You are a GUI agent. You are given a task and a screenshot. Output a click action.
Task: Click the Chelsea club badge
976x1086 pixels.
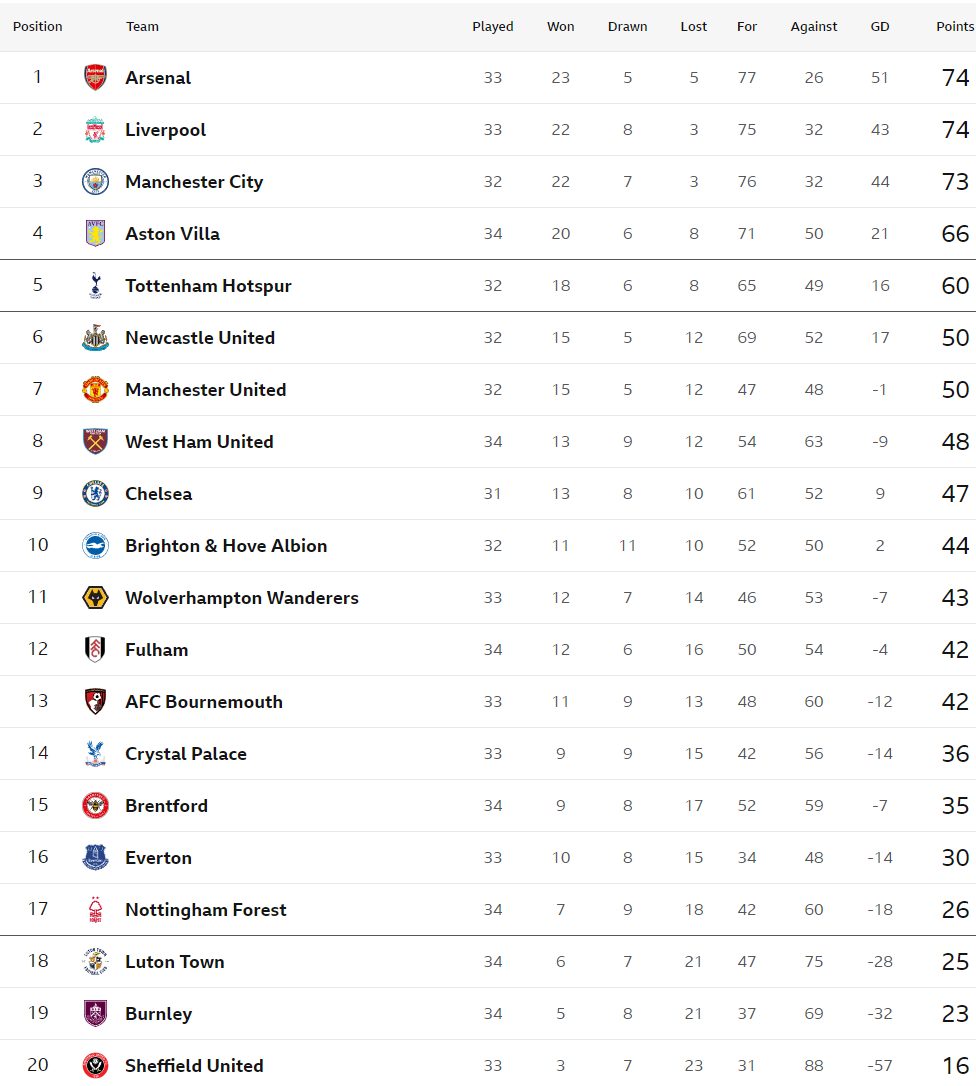tap(95, 493)
